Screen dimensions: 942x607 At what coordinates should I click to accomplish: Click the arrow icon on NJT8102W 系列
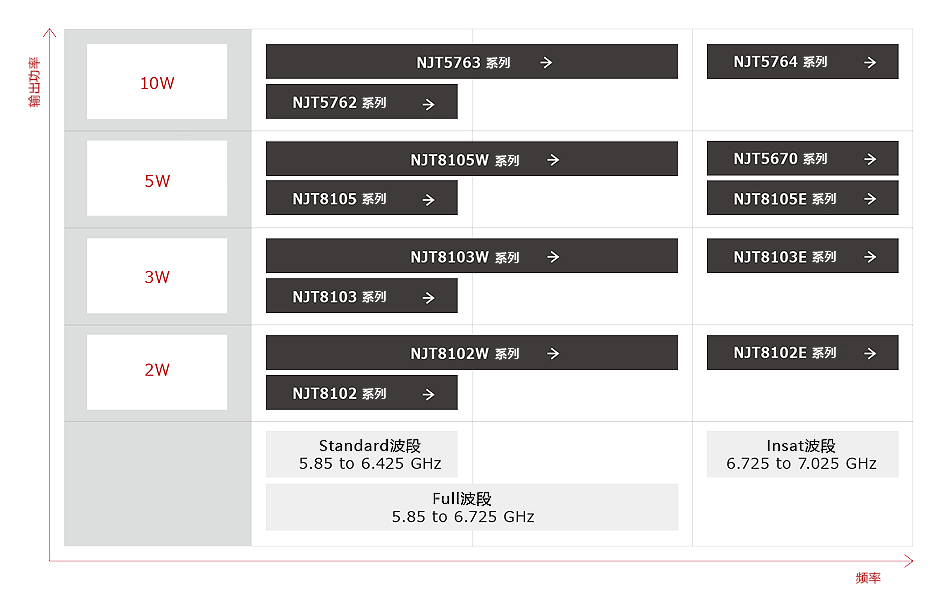[553, 353]
